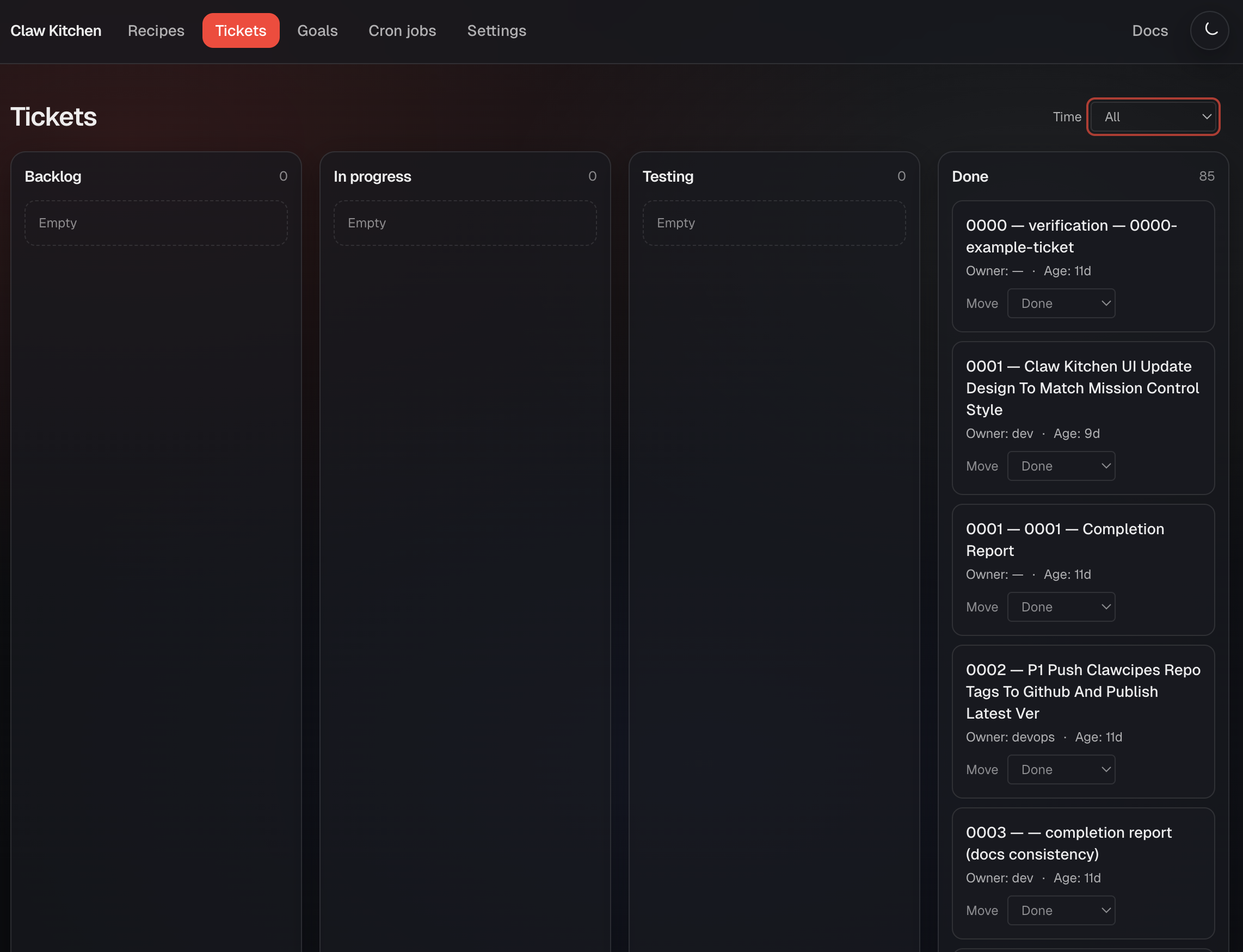
Task: Open the Settings page
Action: (496, 30)
